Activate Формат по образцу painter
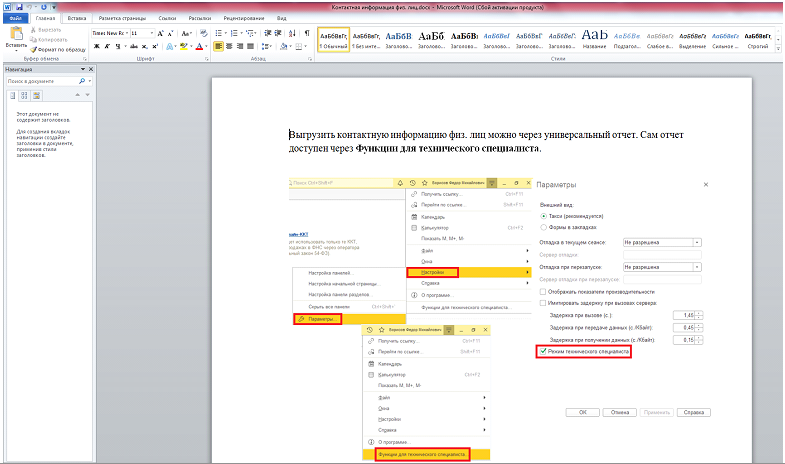The image size is (785, 464). 58,50
